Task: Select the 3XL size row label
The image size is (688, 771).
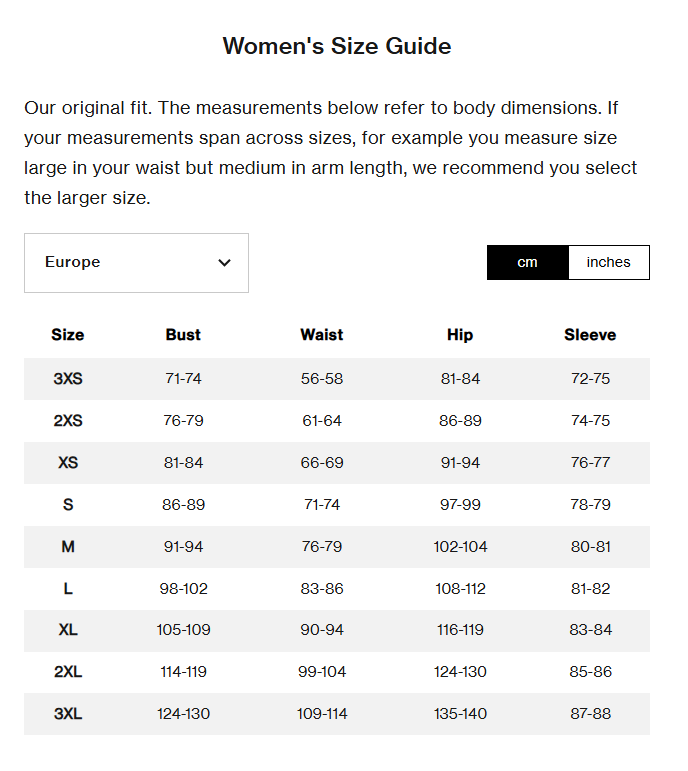Action: click(x=68, y=714)
